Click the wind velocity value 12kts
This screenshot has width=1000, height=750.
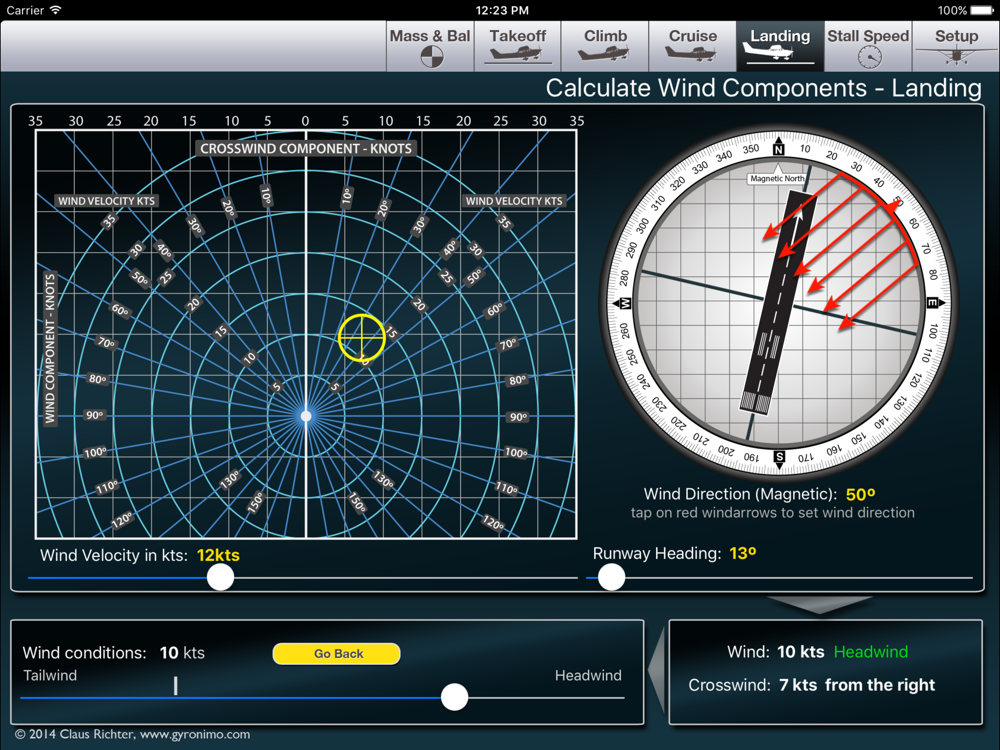[218, 555]
